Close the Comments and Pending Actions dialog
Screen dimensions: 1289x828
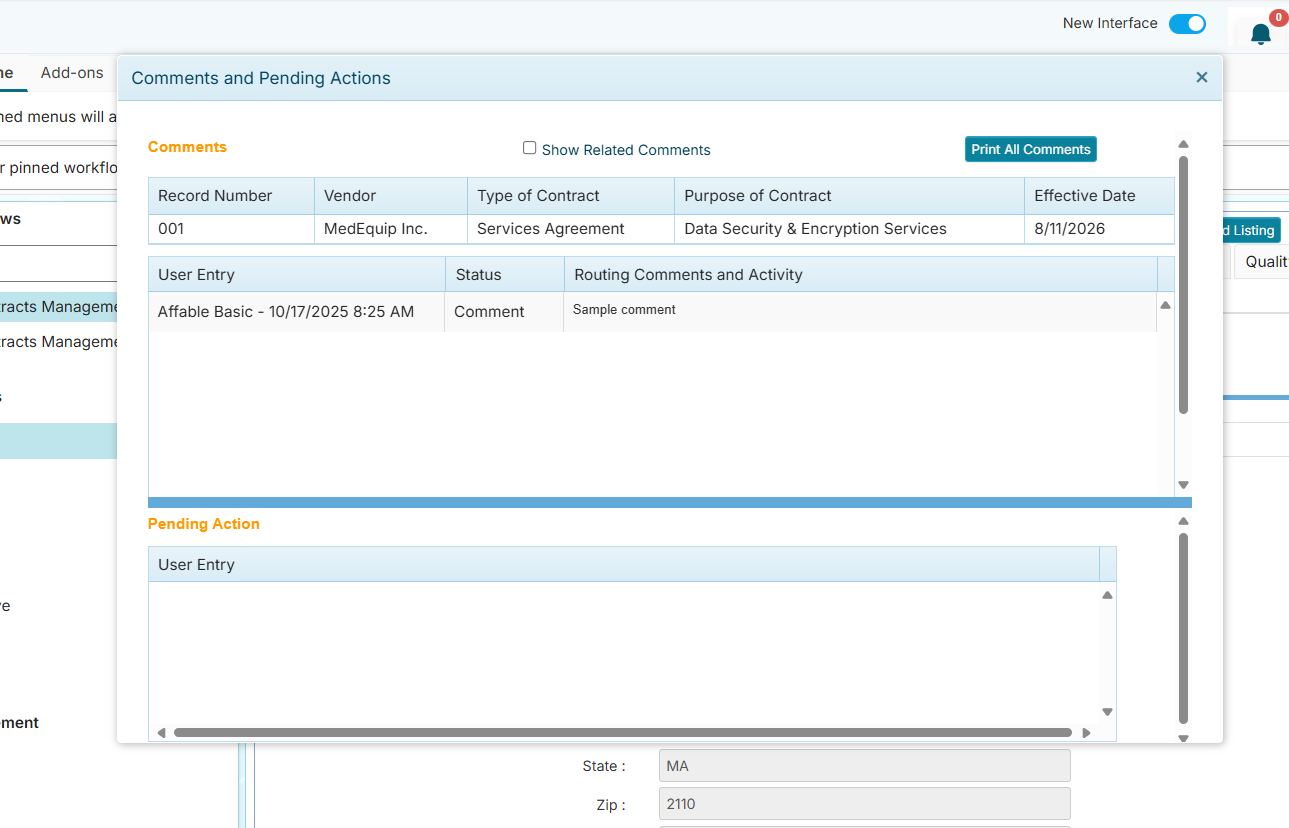(x=1201, y=77)
